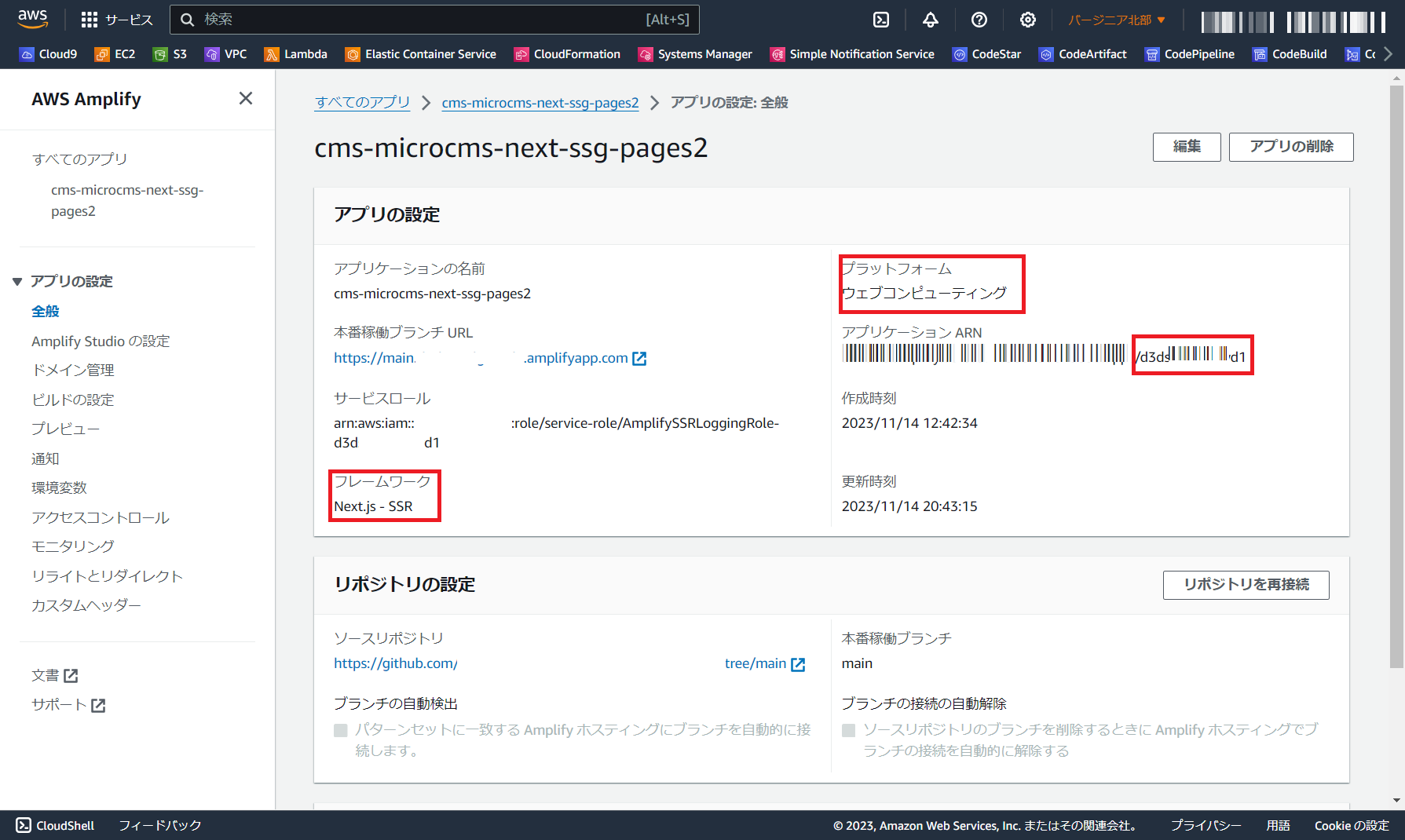Screen dimensions: 1405x840
Task: Open CodePipeline shortcut
Action: 1189,54
